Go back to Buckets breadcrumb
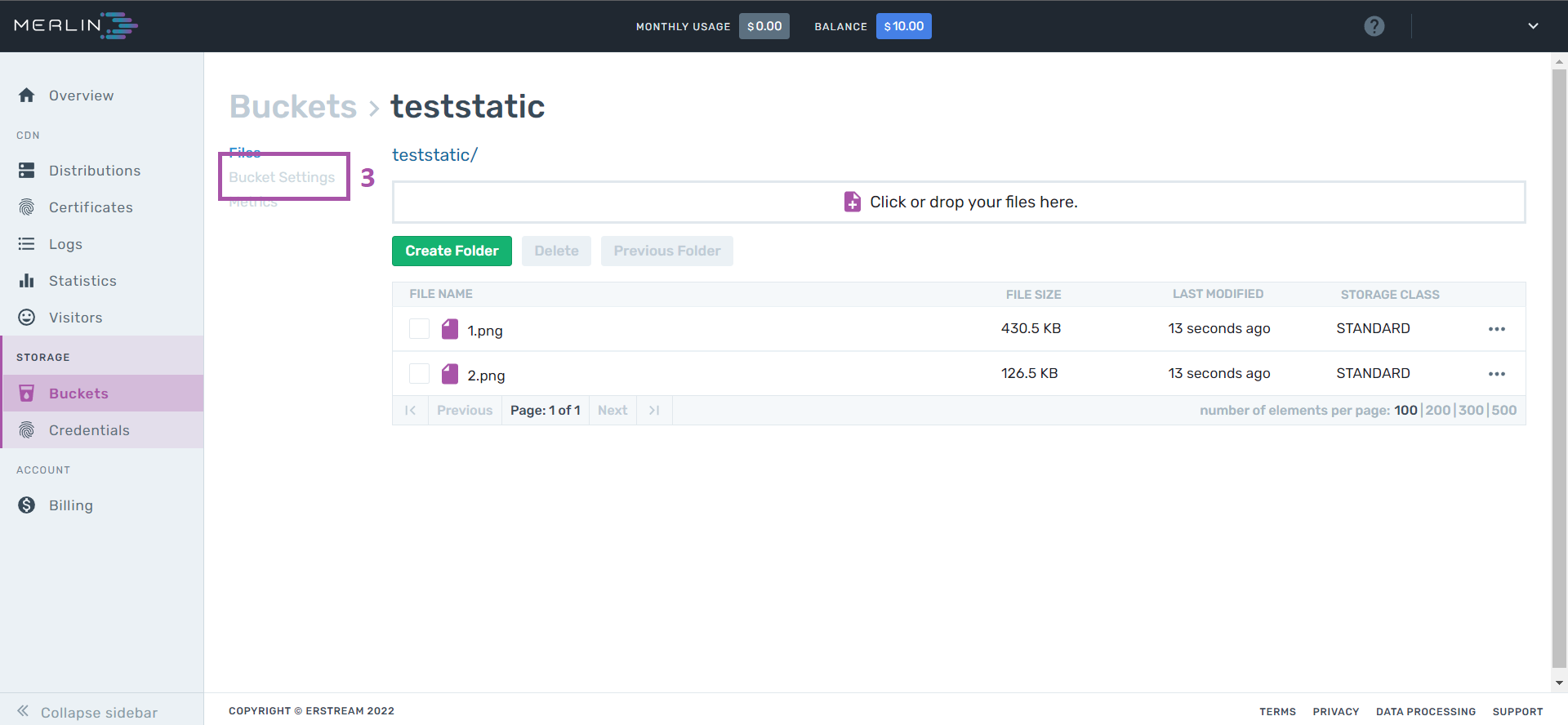The width and height of the screenshot is (1568, 725). (293, 106)
